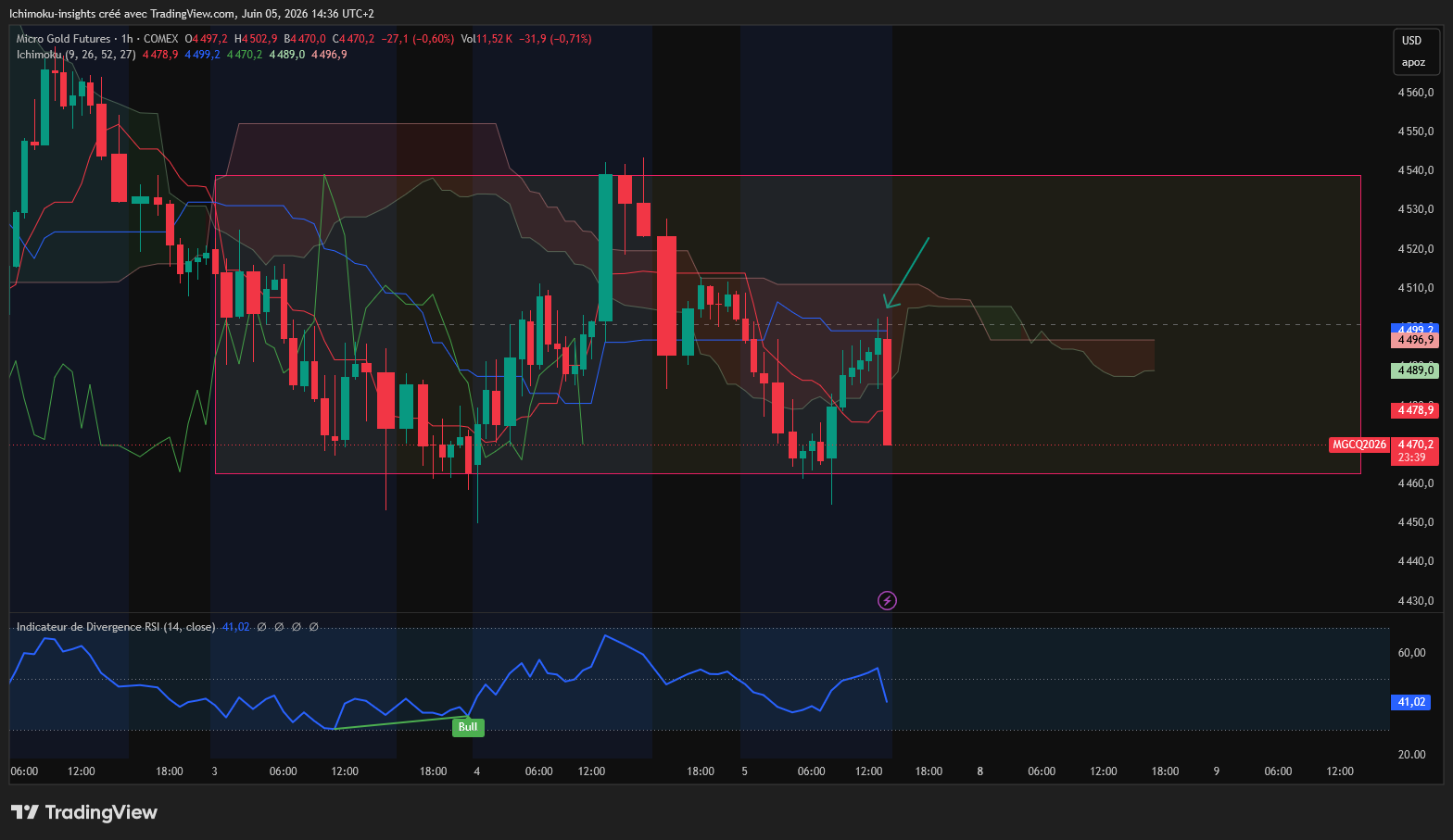Click green 4 470,2 in the Ichimoku legend
This screenshot has height=840, width=1453.
tap(245, 55)
